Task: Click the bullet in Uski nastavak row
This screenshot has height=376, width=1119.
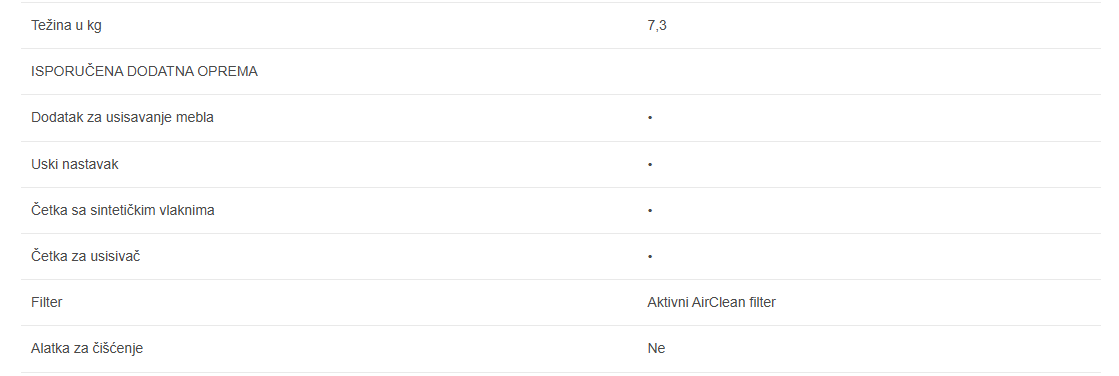Action: click(650, 164)
